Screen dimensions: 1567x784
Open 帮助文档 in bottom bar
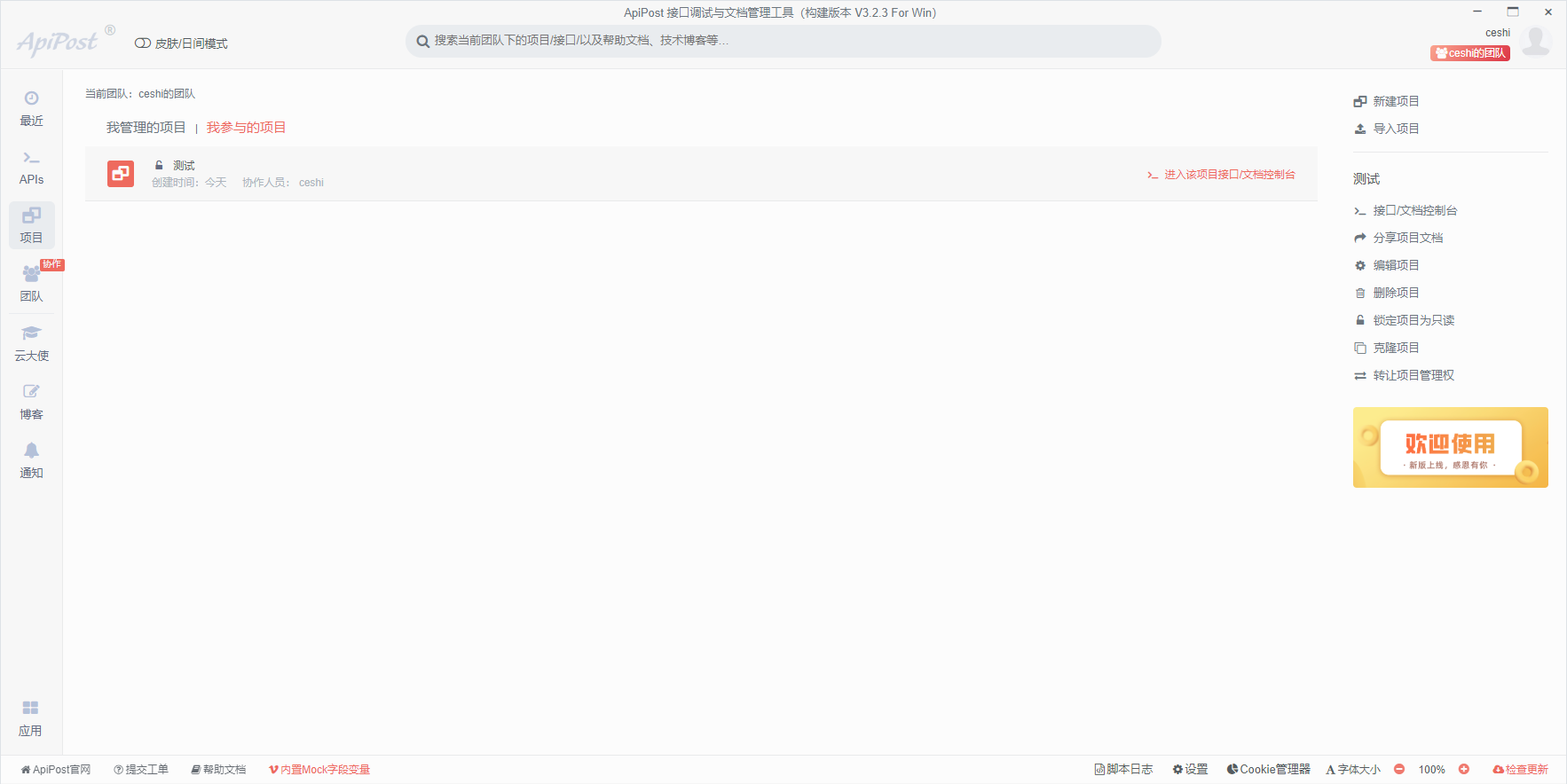point(218,770)
